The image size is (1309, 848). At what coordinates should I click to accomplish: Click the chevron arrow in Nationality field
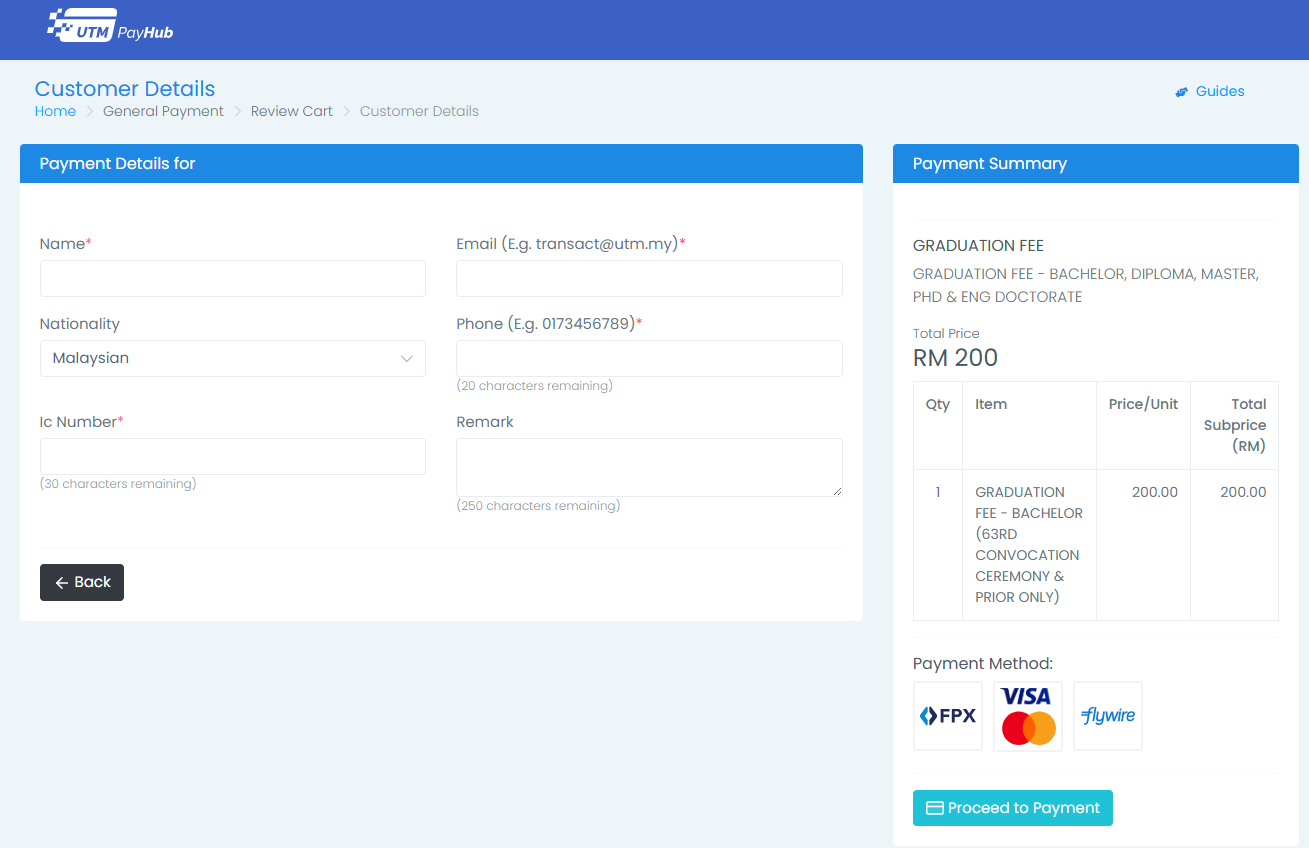click(x=406, y=358)
